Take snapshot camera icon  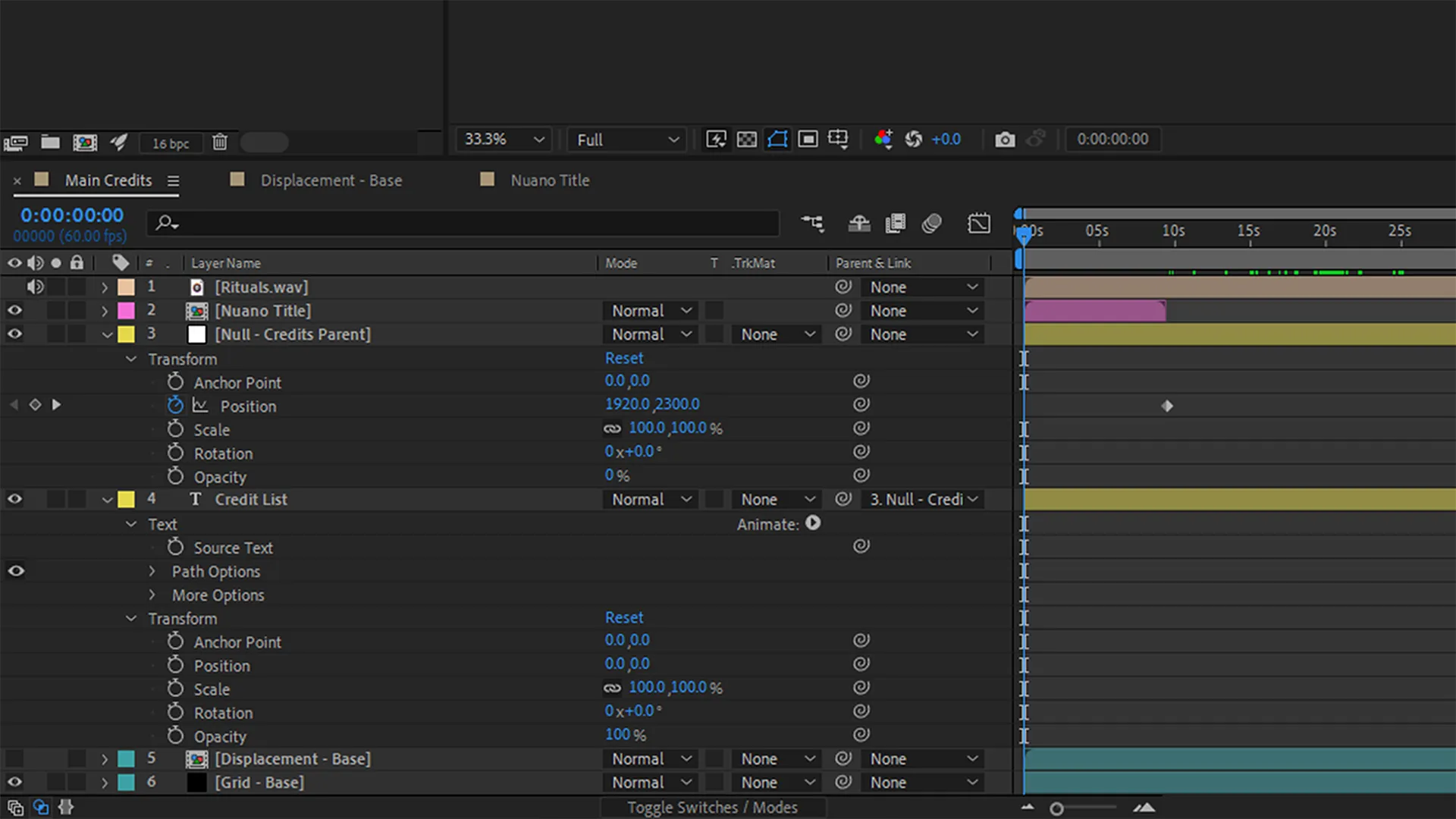tap(1005, 140)
